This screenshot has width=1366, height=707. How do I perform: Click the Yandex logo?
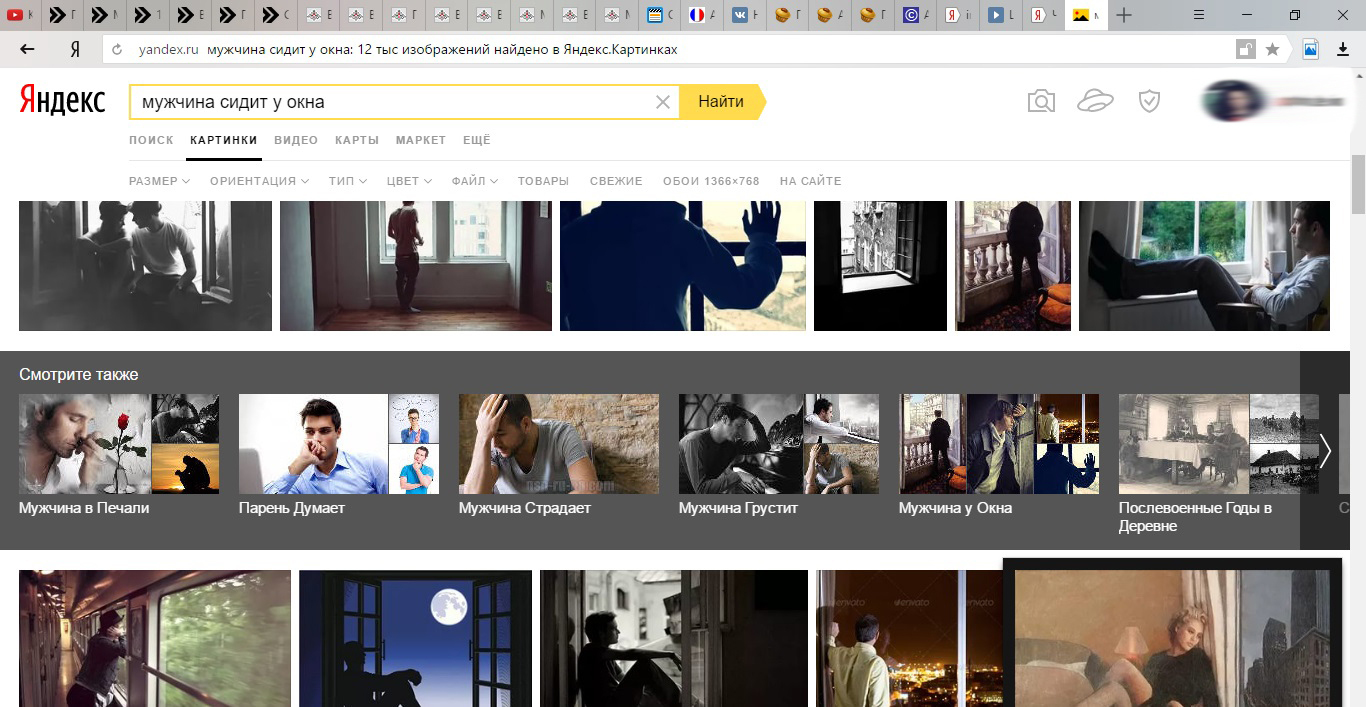coord(62,101)
